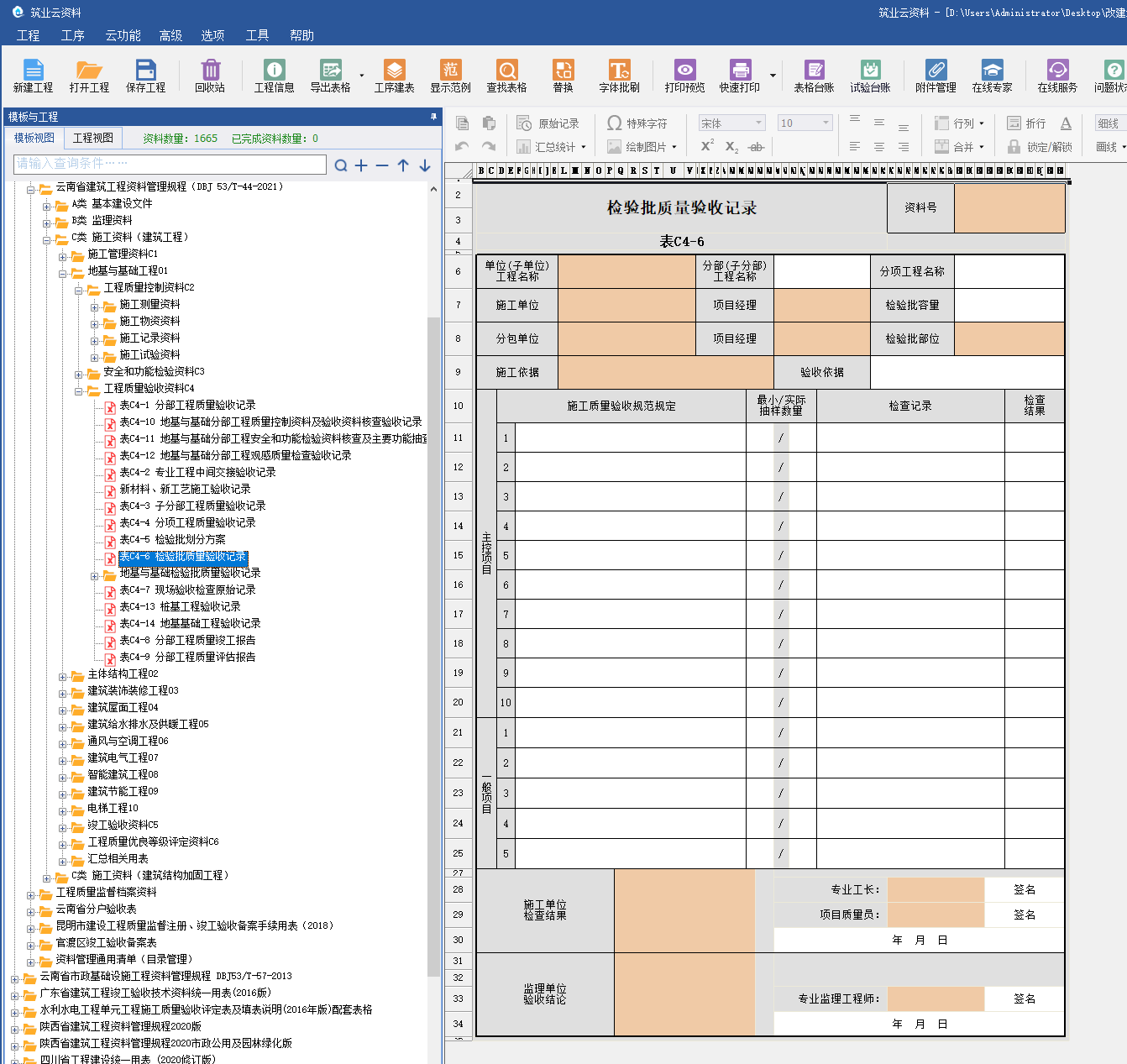Image resolution: width=1127 pixels, height=1064 pixels.
Task: Click the copy icon in editor toolbar
Action: tap(462, 123)
